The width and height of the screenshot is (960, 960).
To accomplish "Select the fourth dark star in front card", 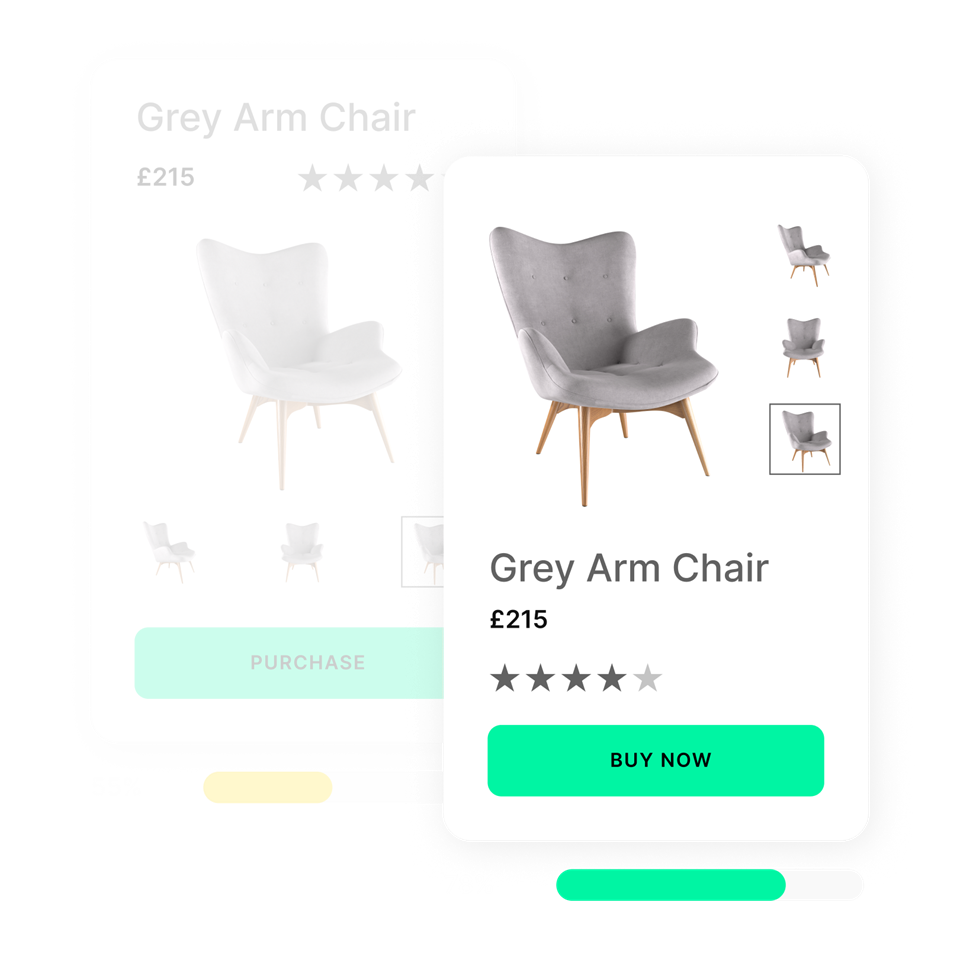I will point(612,678).
